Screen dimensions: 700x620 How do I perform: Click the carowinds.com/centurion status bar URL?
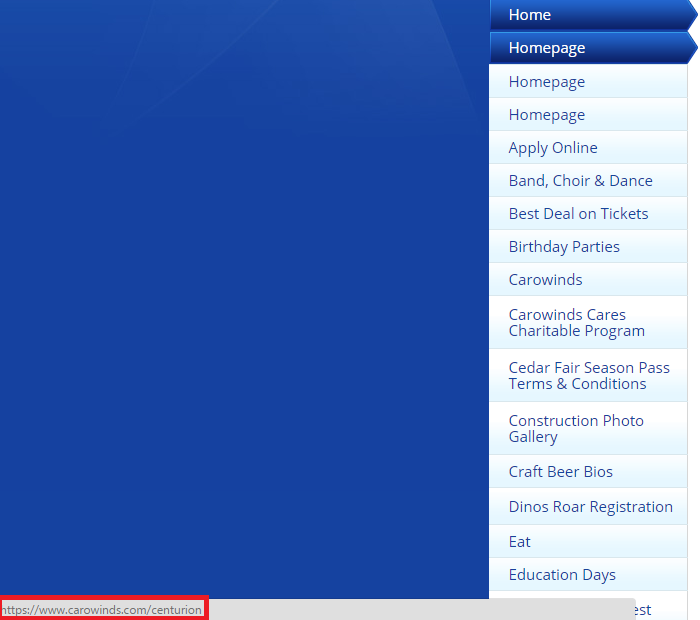(102, 609)
